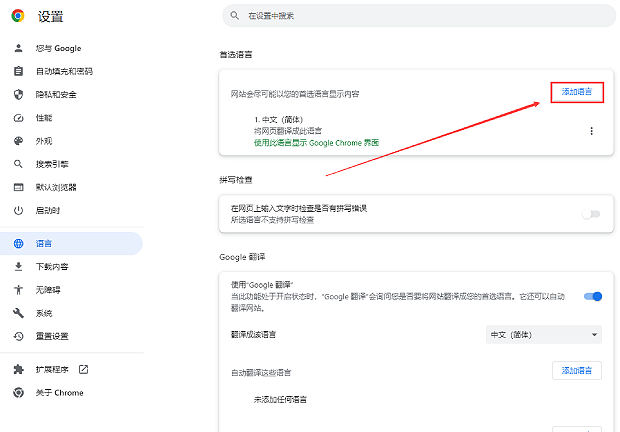
Task: Click 添加语言 under 首选语言
Action: click(577, 92)
